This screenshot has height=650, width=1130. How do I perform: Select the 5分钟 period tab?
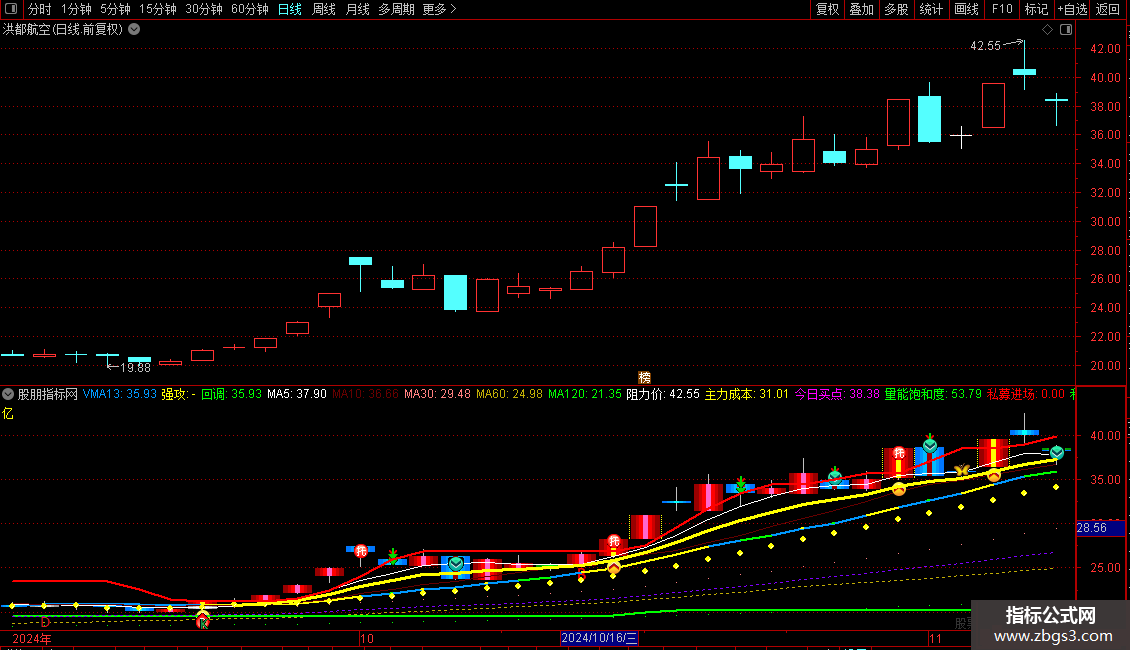click(x=115, y=9)
